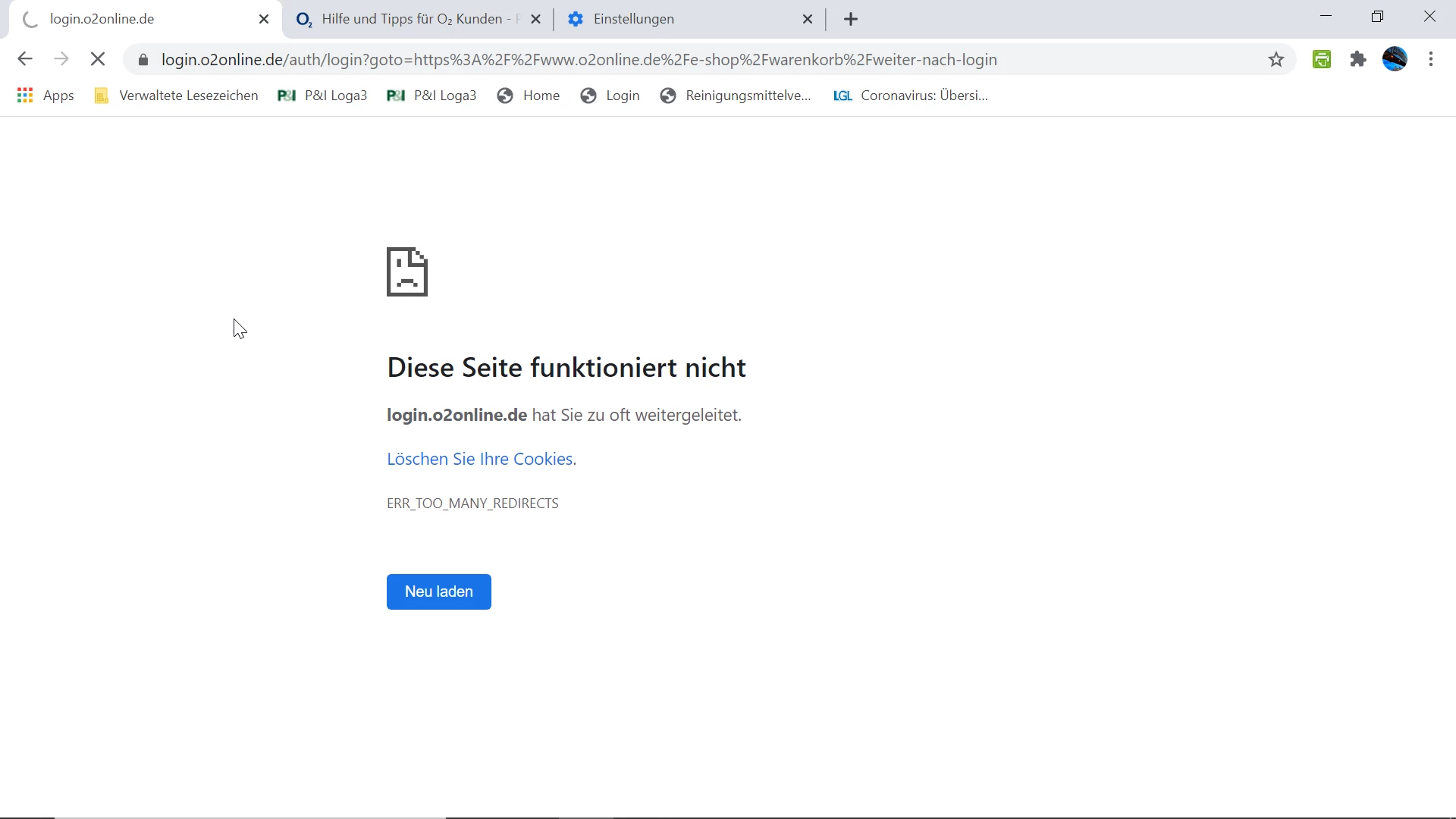1456x819 pixels.
Task: Open the Apps bookmark shortcut
Action: pyautogui.click(x=45, y=96)
